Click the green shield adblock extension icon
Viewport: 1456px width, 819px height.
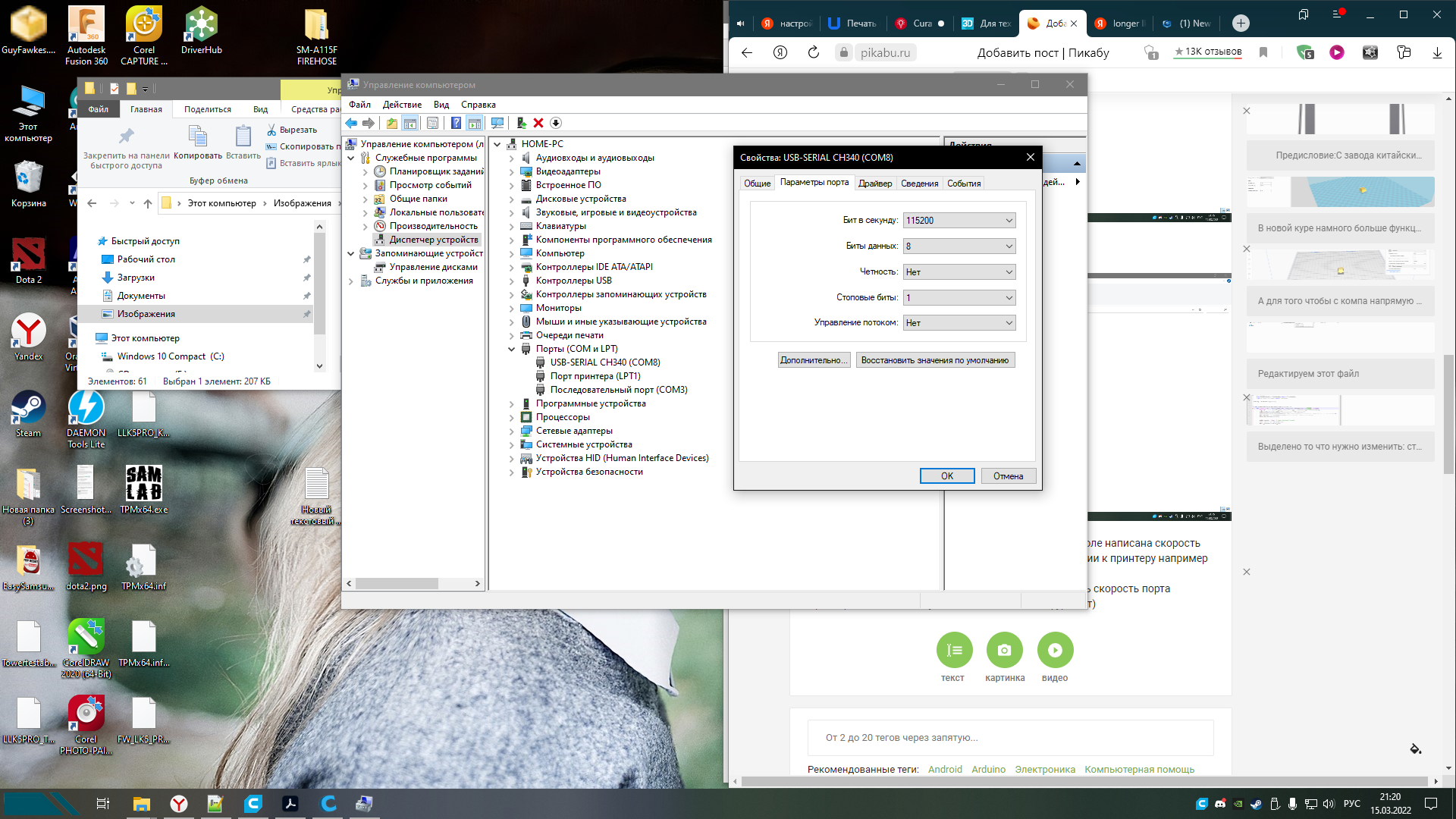click(x=1305, y=52)
